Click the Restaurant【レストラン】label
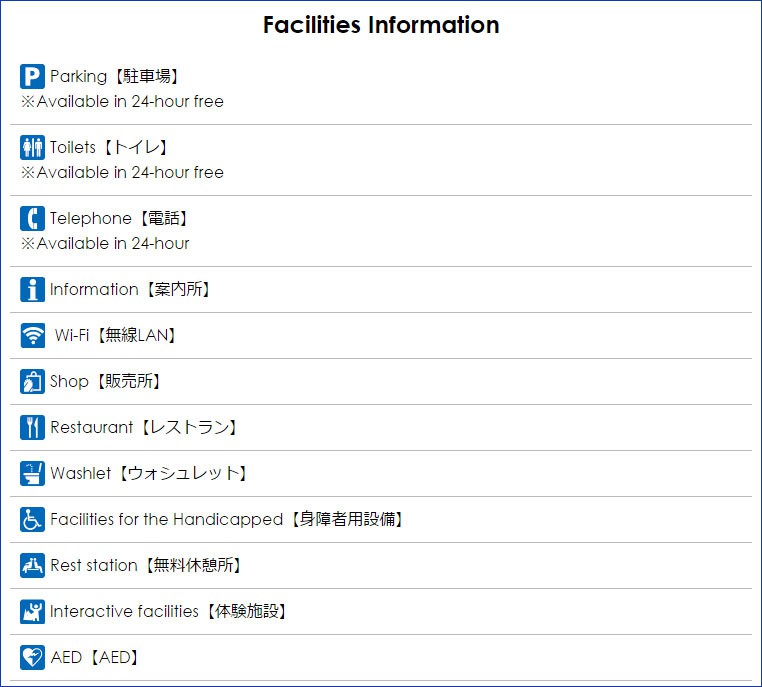 coord(145,427)
